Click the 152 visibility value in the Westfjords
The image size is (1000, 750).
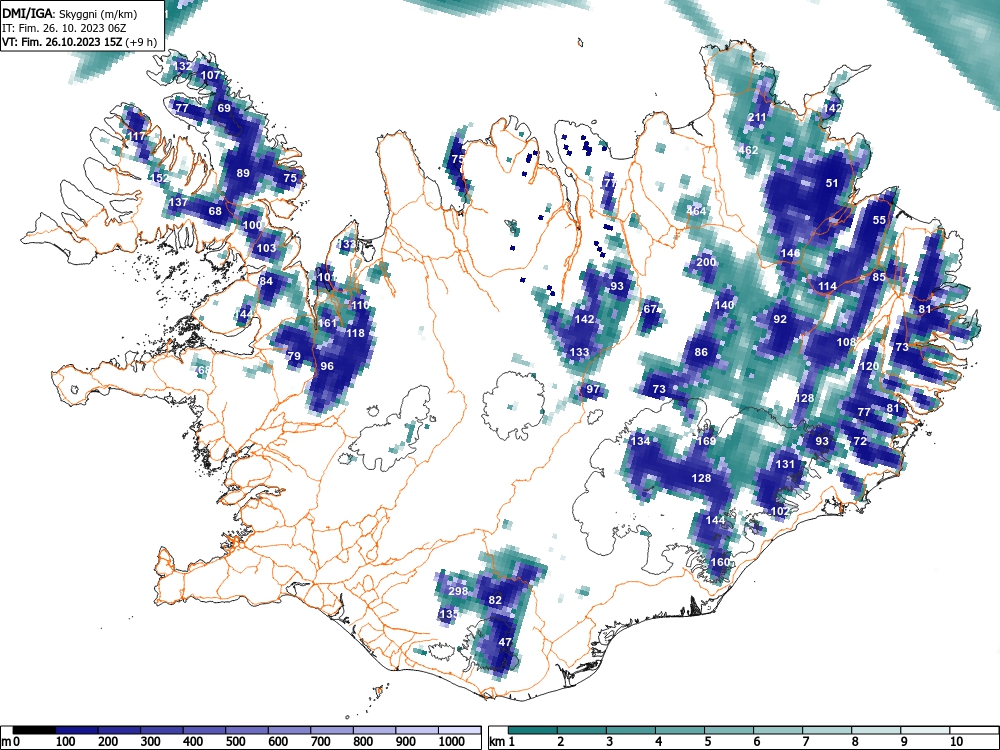tap(159, 178)
